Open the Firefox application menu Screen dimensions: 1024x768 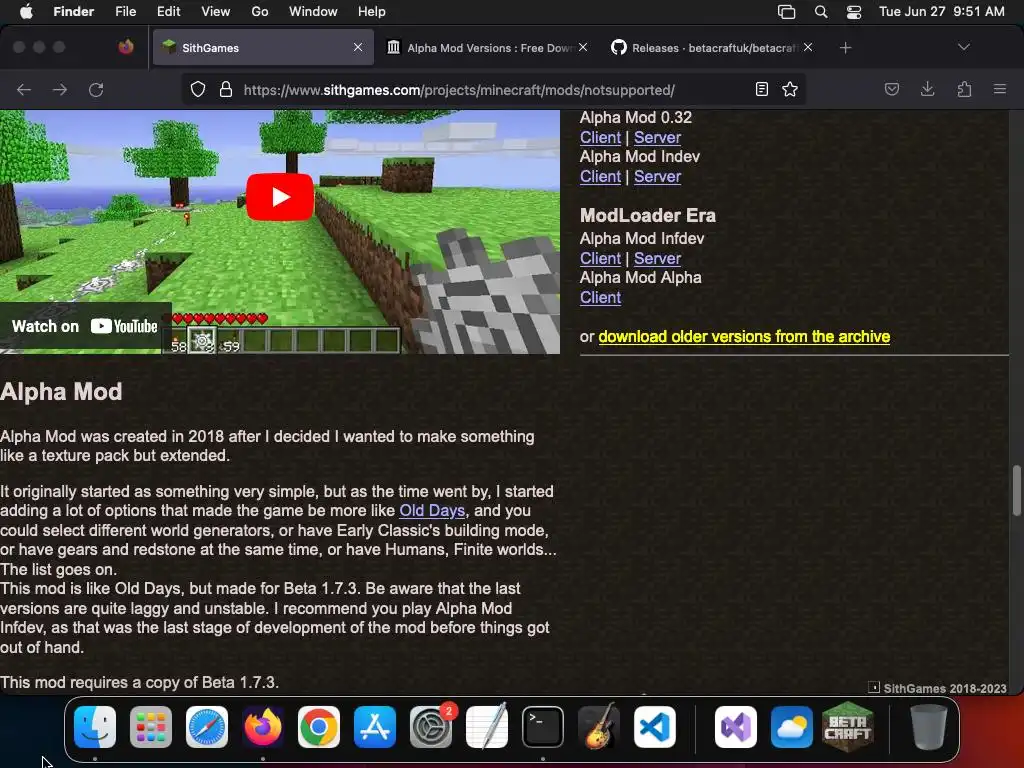[x=1000, y=89]
